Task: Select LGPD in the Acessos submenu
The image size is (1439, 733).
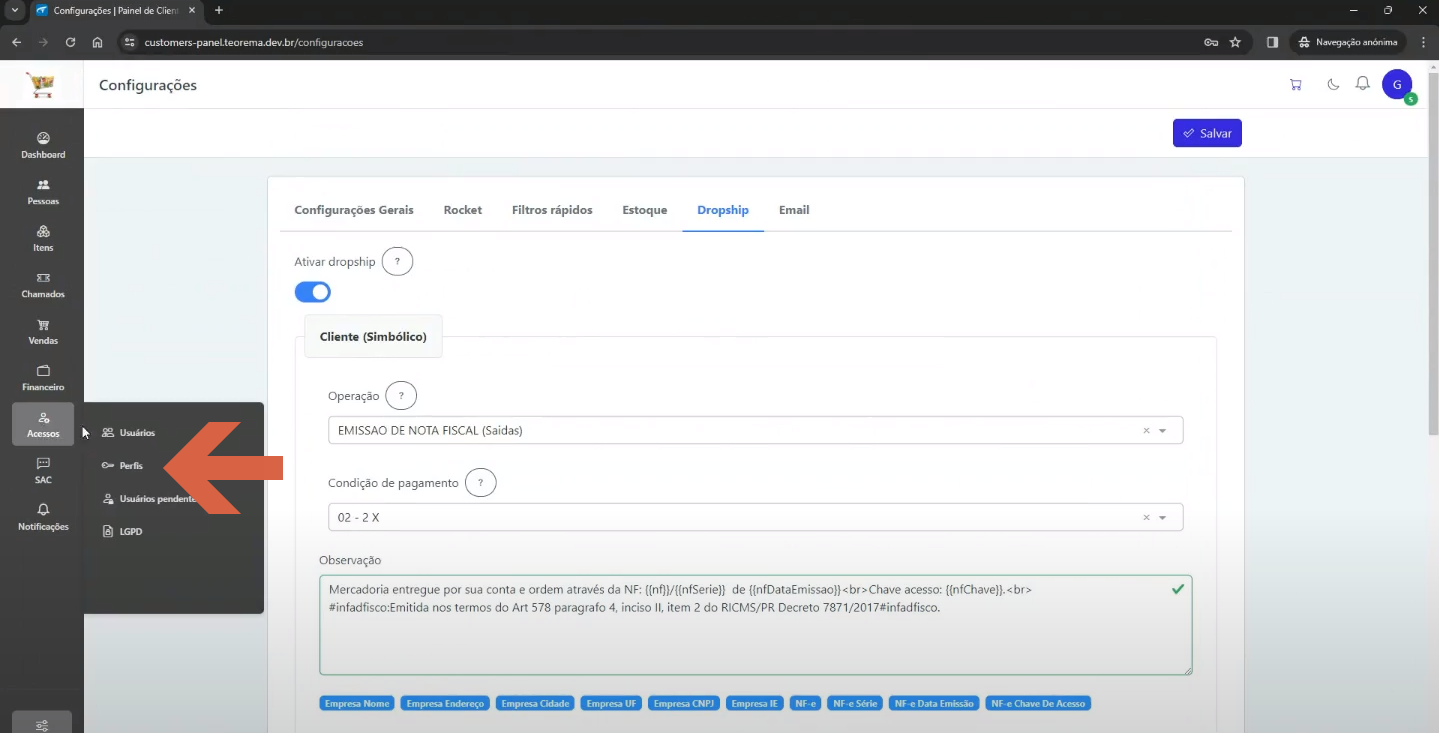Action: coord(123,532)
